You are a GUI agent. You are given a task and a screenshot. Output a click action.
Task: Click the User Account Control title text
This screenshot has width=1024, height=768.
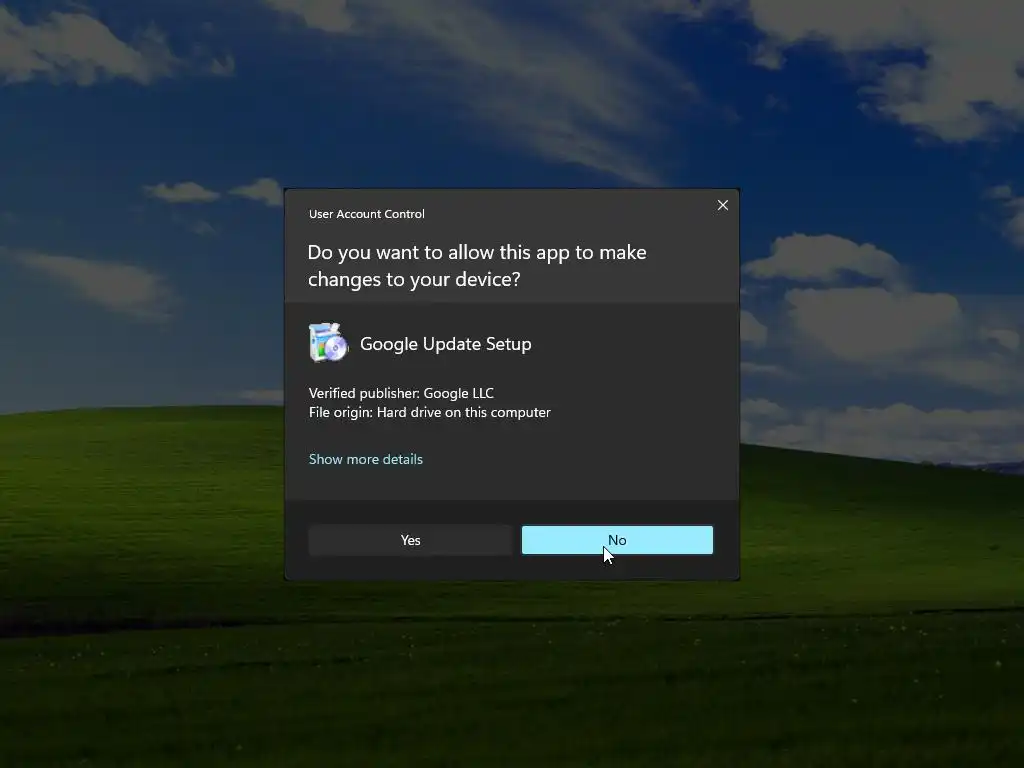(366, 214)
